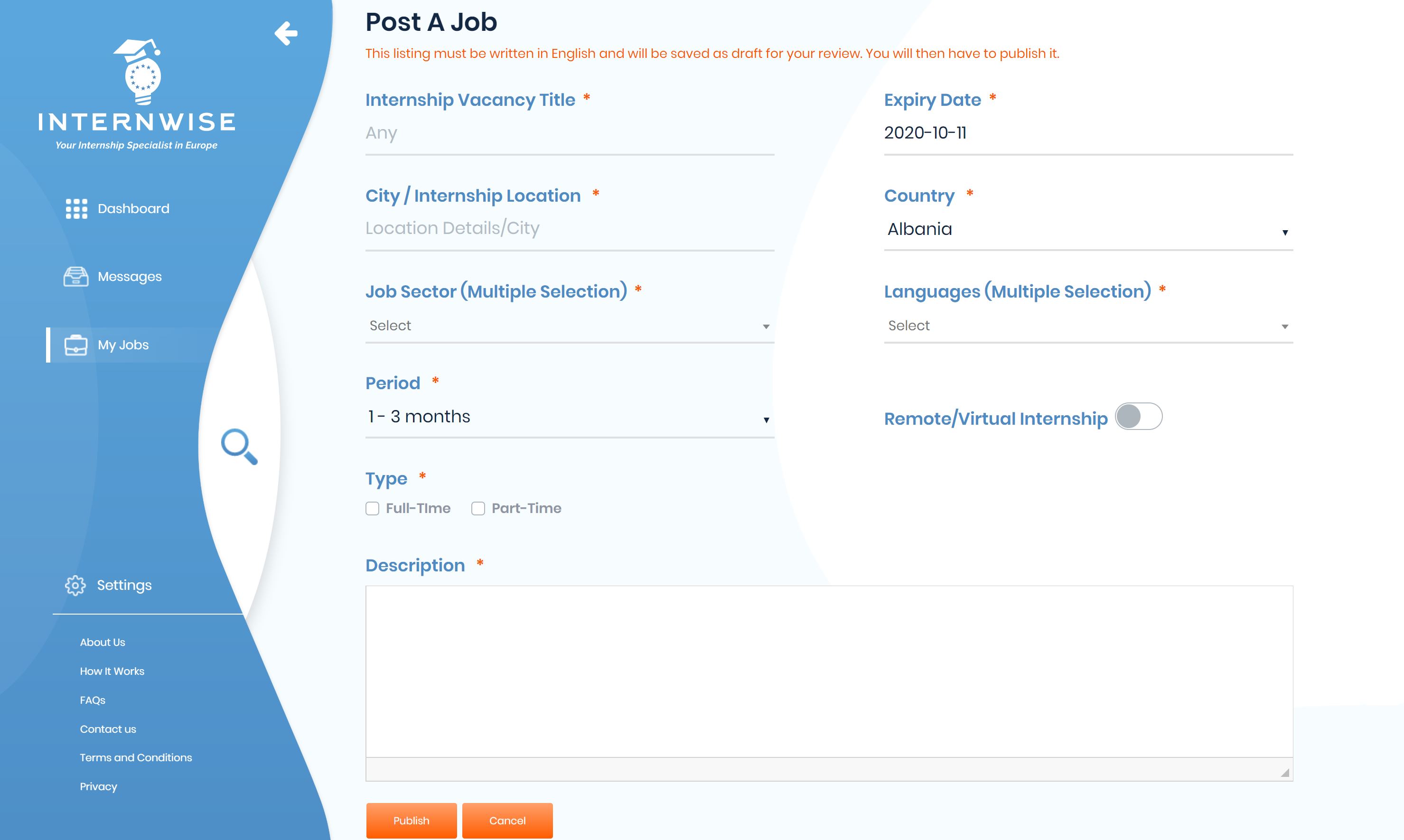The width and height of the screenshot is (1404, 840).
Task: Click the Publish button
Action: [x=411, y=820]
